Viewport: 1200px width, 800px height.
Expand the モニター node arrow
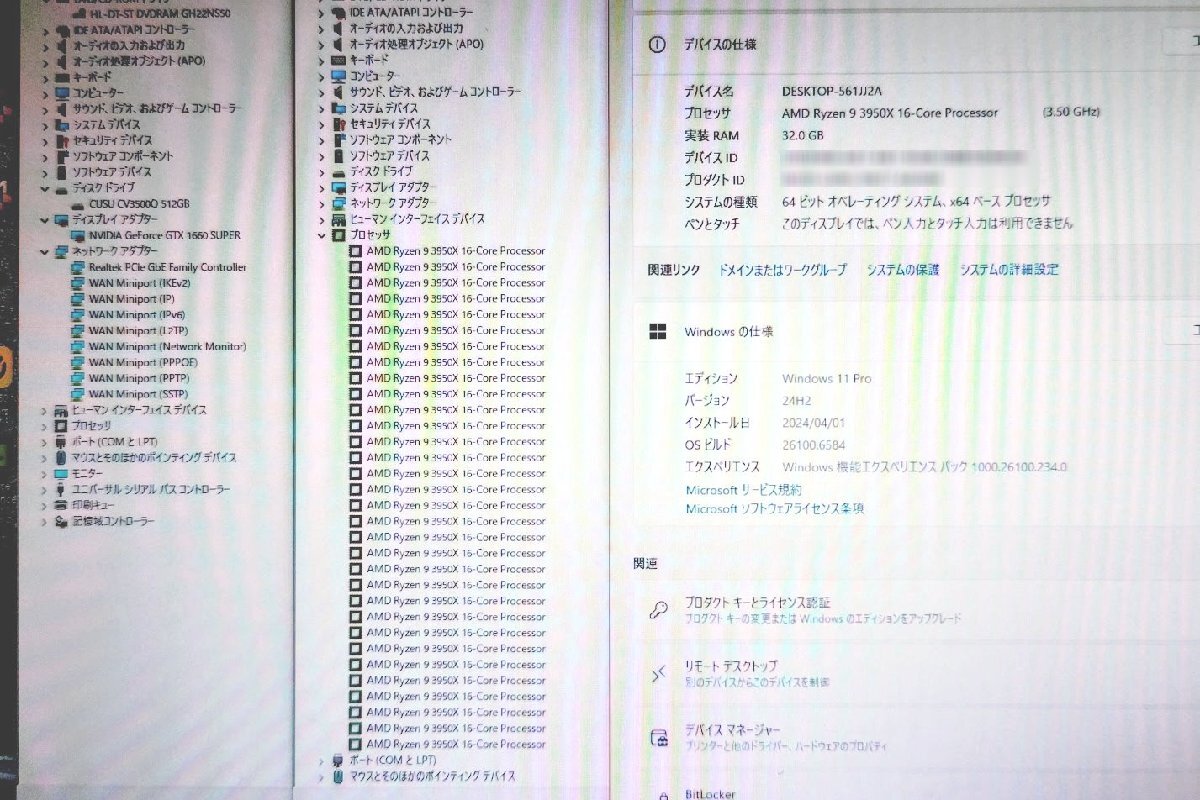pos(45,473)
